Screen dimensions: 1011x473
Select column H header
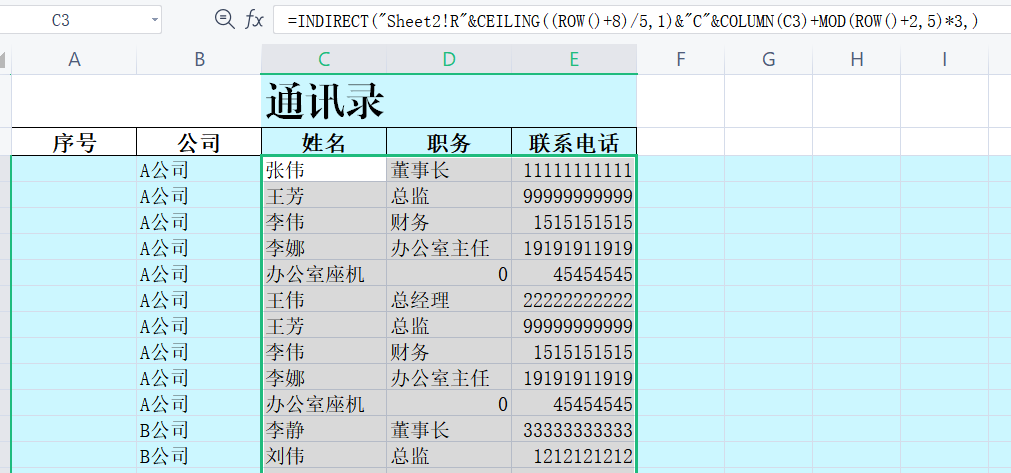(x=857, y=59)
